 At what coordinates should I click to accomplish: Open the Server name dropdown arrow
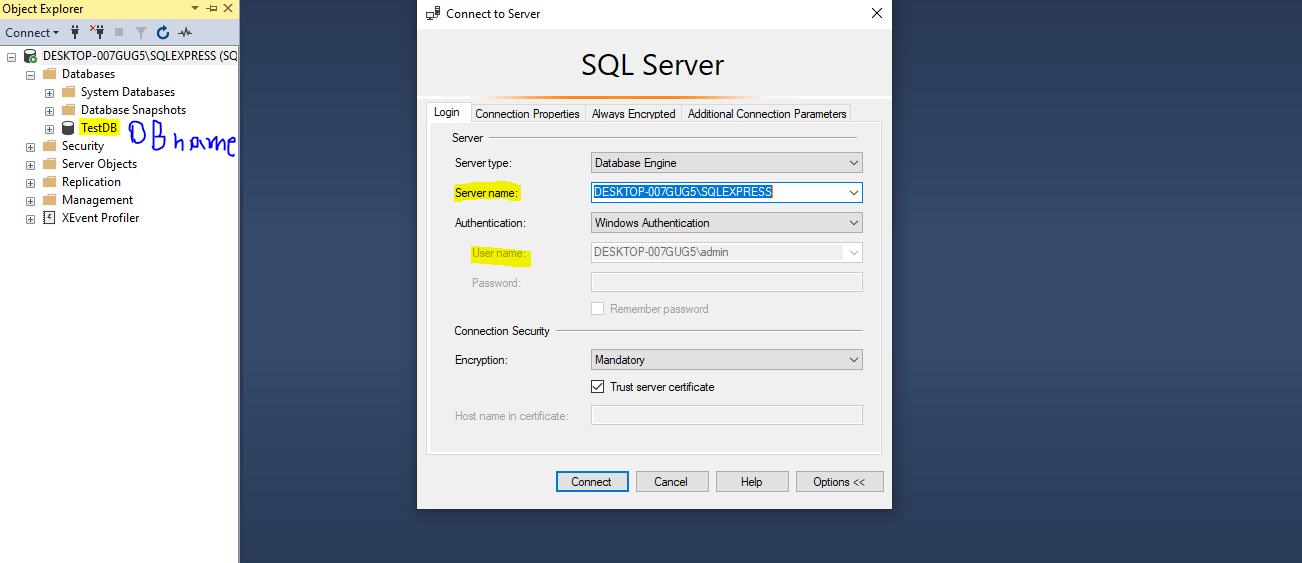coord(853,192)
